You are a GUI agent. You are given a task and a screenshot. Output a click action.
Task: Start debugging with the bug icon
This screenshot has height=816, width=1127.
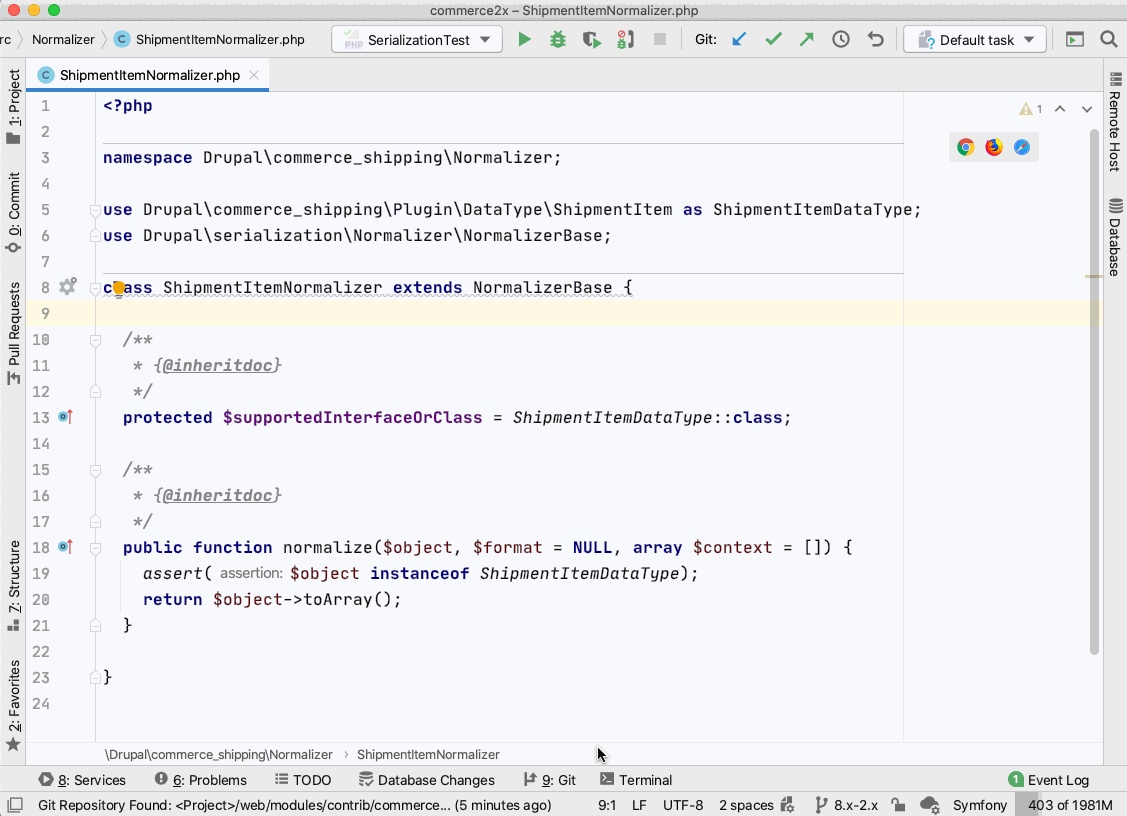pyautogui.click(x=557, y=39)
